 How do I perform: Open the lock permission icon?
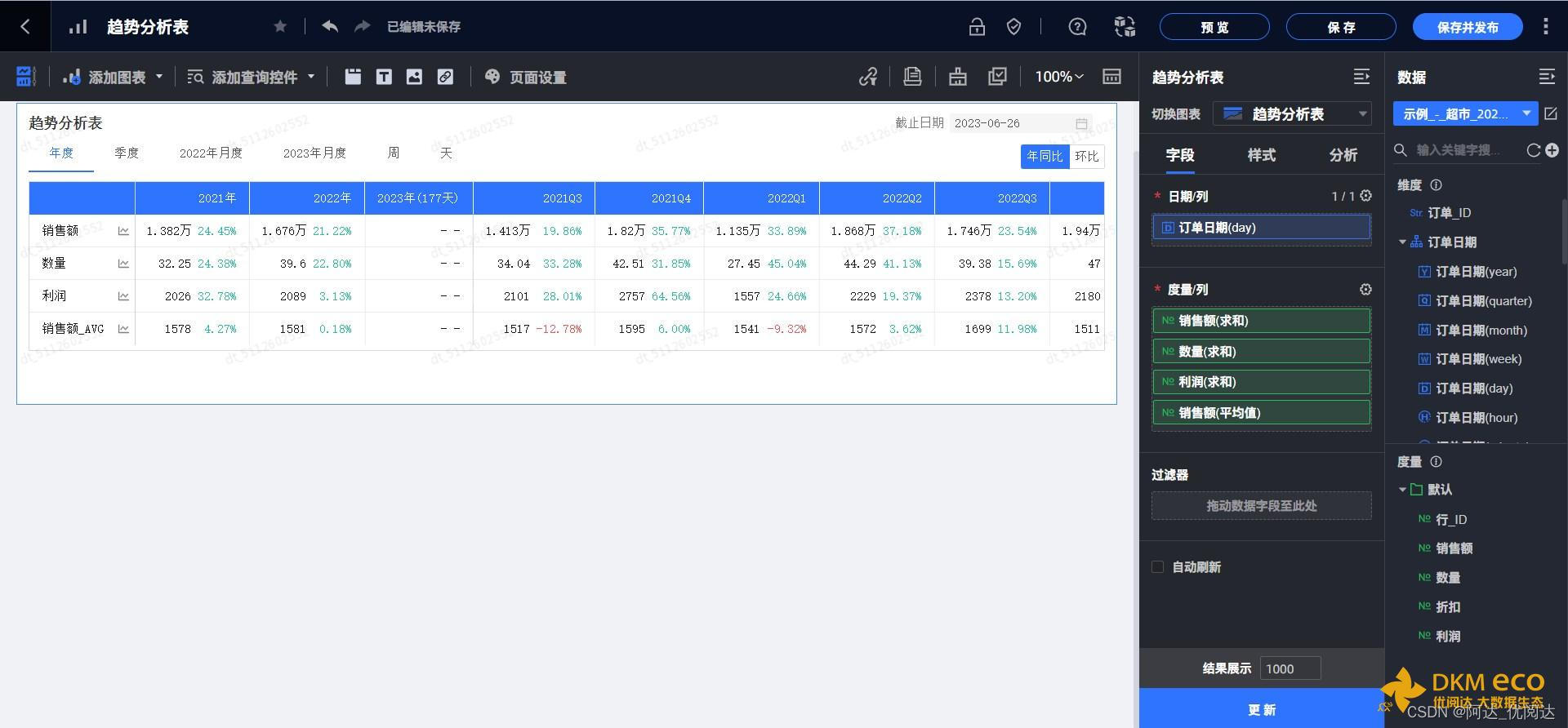click(977, 27)
